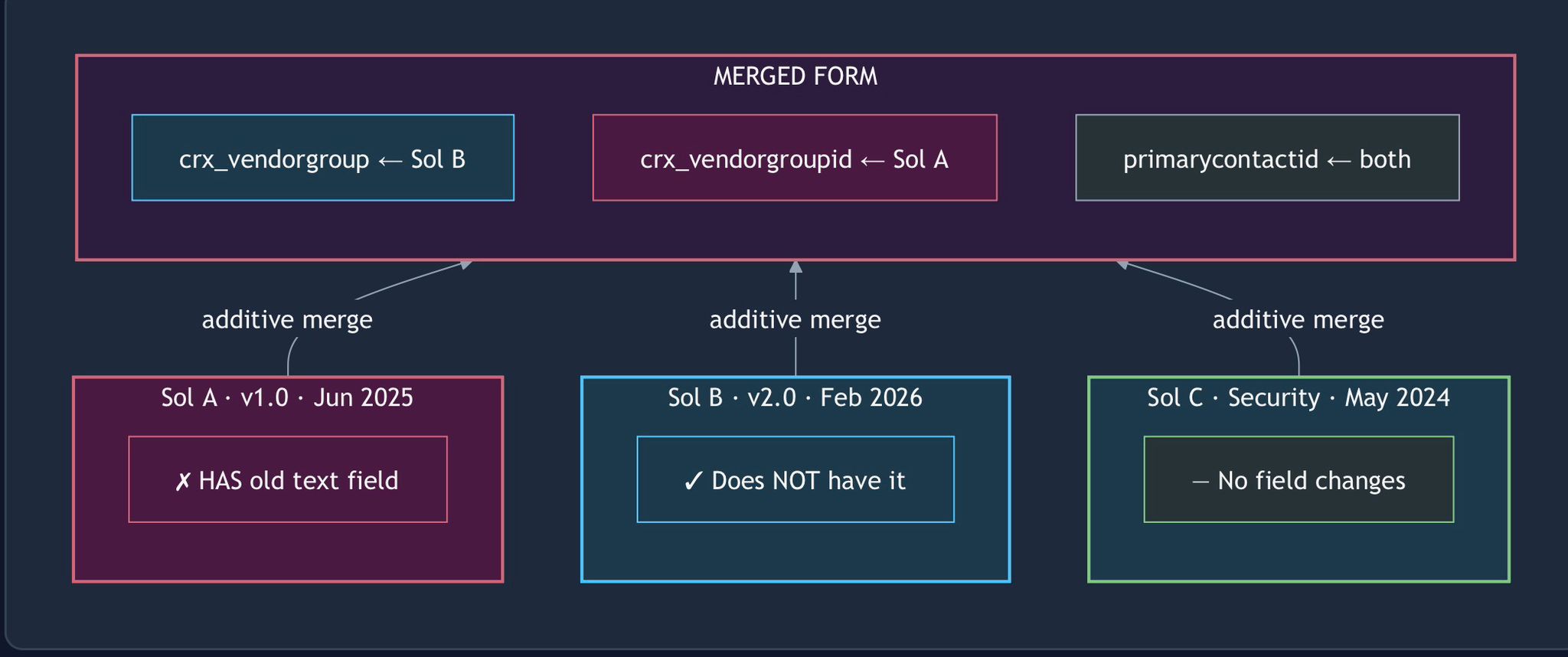Click the MERGED FORM title label
Image resolution: width=1568 pixels, height=657 pixels.
click(x=795, y=77)
